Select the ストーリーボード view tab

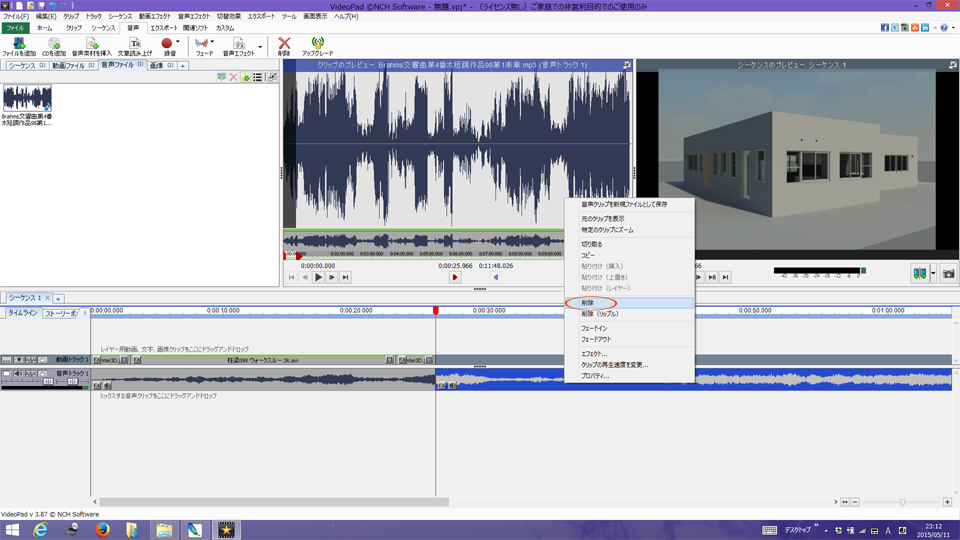point(61,313)
